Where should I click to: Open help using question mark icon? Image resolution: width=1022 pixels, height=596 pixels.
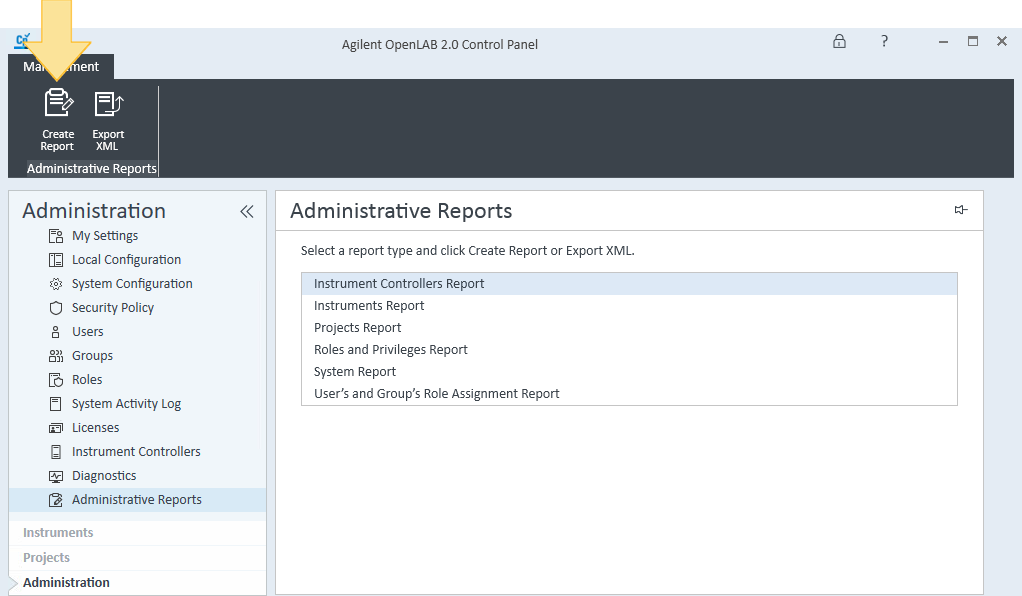[884, 41]
